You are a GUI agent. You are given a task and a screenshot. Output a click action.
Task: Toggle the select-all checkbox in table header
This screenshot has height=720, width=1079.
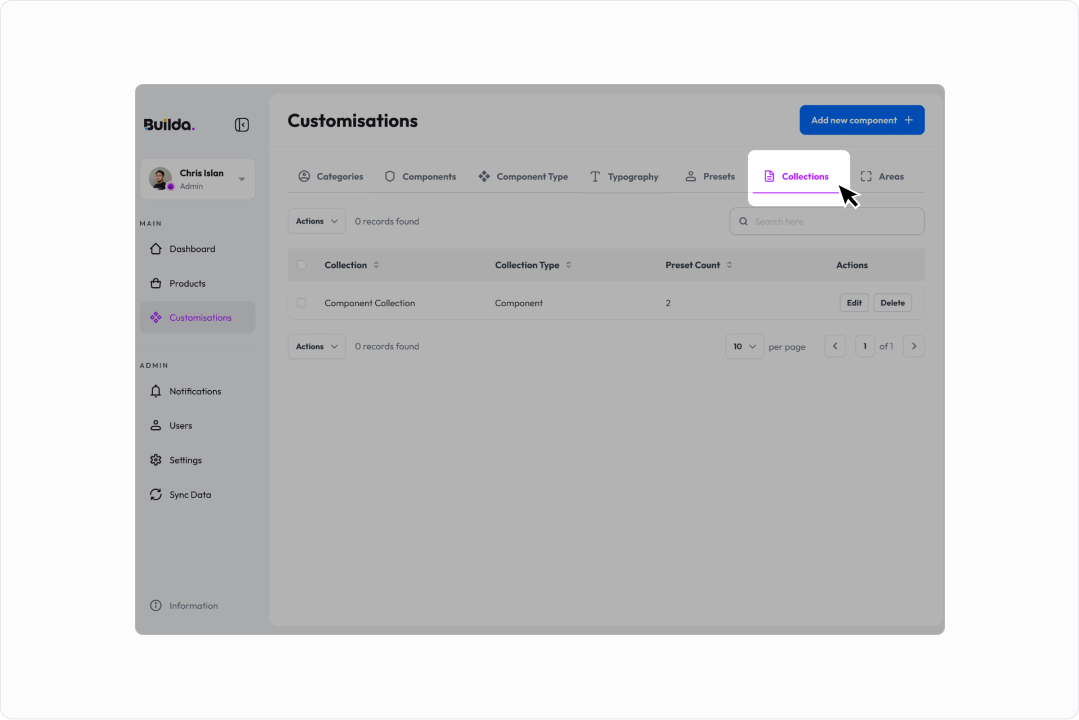[x=301, y=265]
